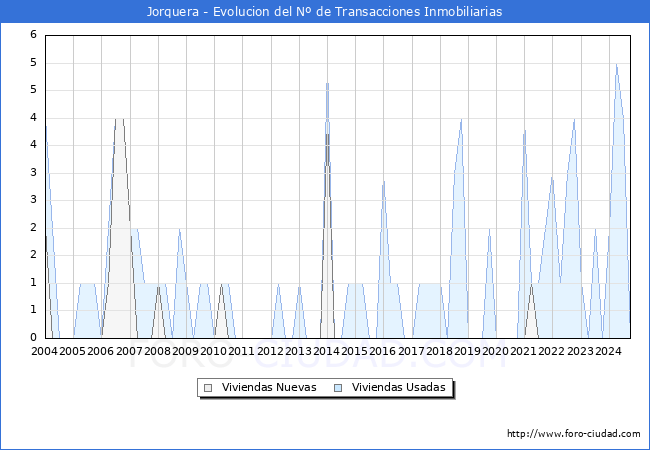Click the 2014 used-homes peak

(327, 83)
